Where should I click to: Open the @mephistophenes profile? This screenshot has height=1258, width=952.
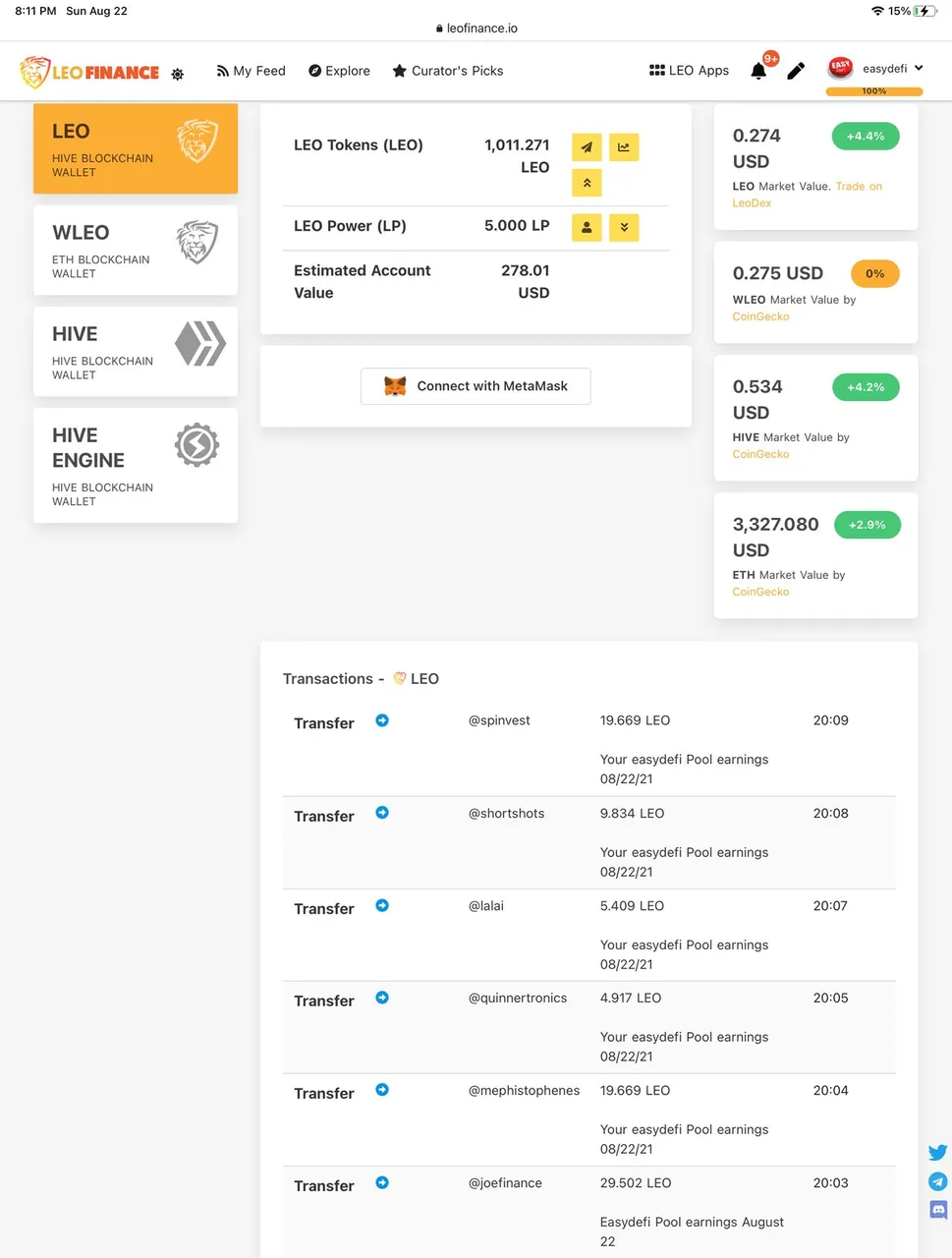524,1090
